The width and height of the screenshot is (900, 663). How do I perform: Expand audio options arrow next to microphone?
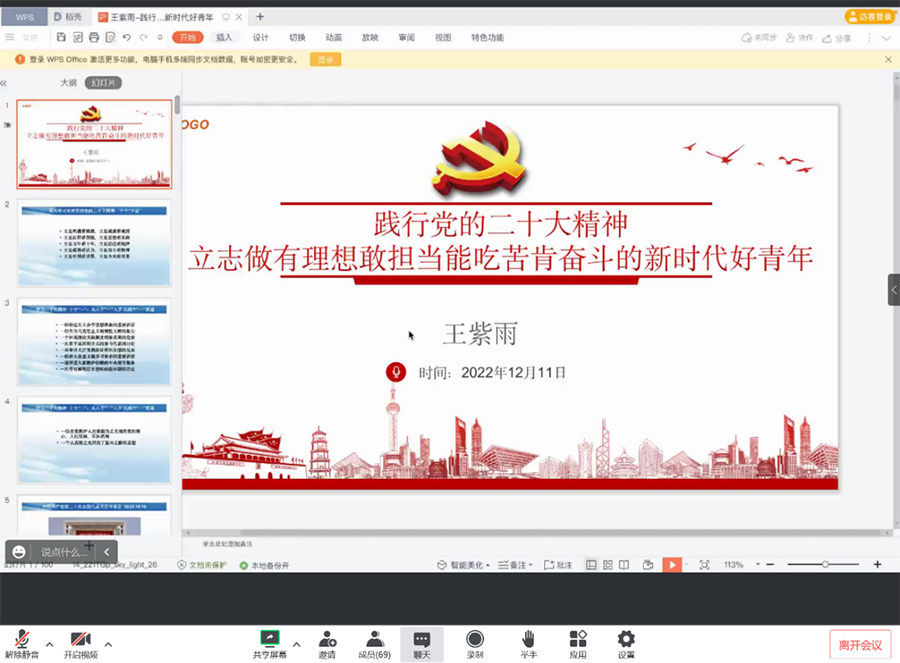pyautogui.click(x=49, y=644)
